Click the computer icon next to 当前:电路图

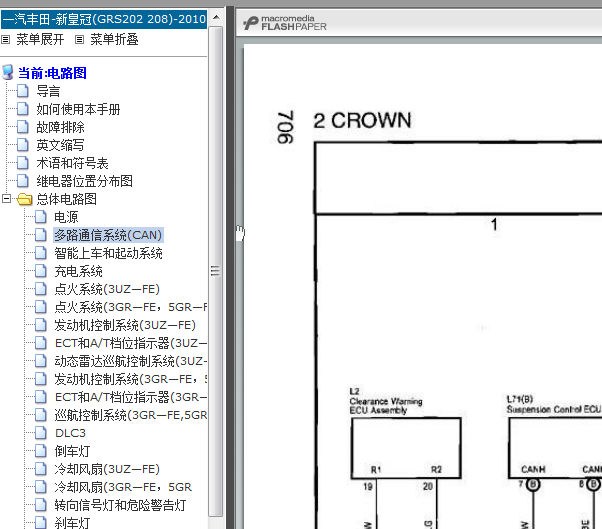pyautogui.click(x=8, y=73)
